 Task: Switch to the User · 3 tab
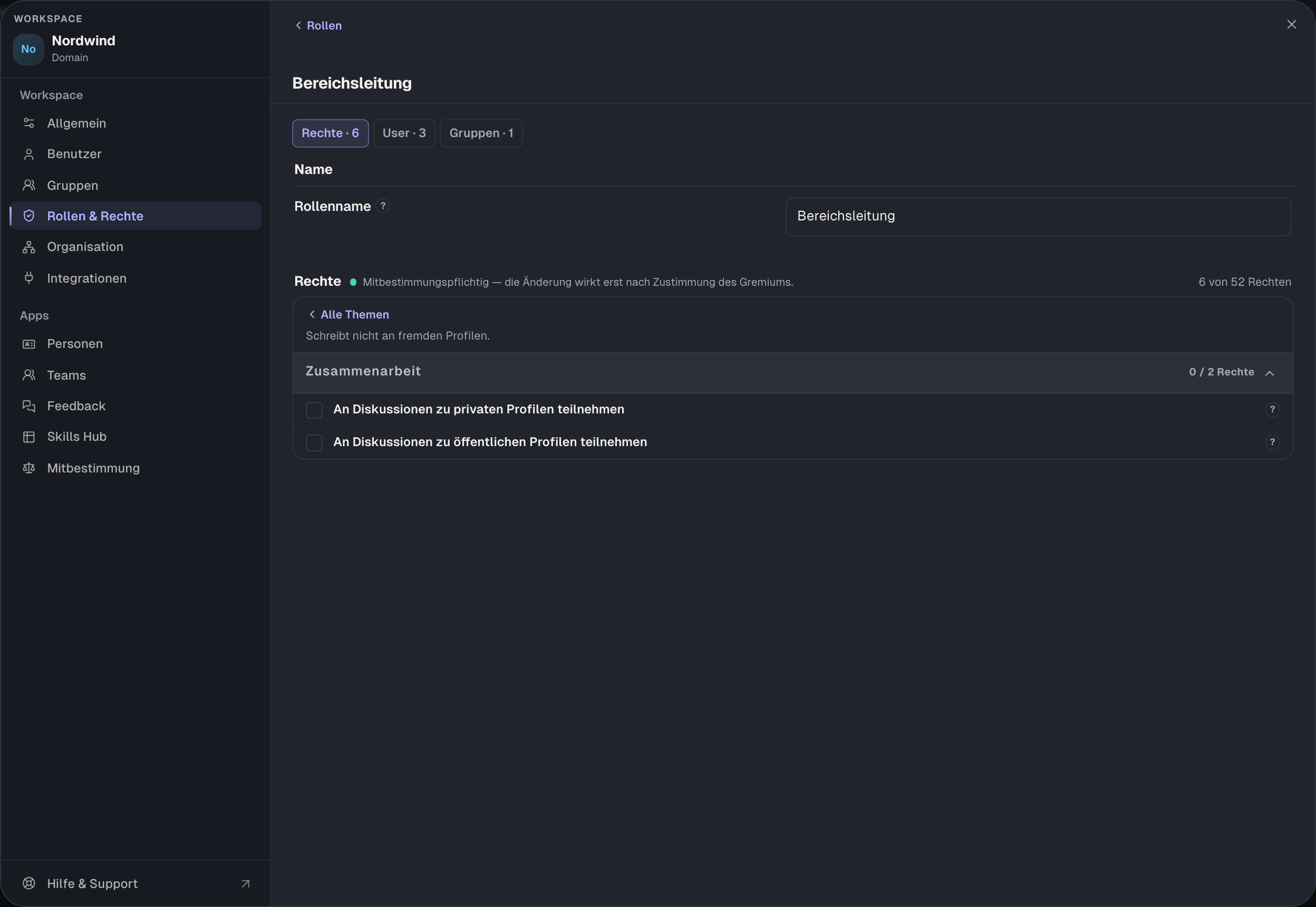pos(404,133)
